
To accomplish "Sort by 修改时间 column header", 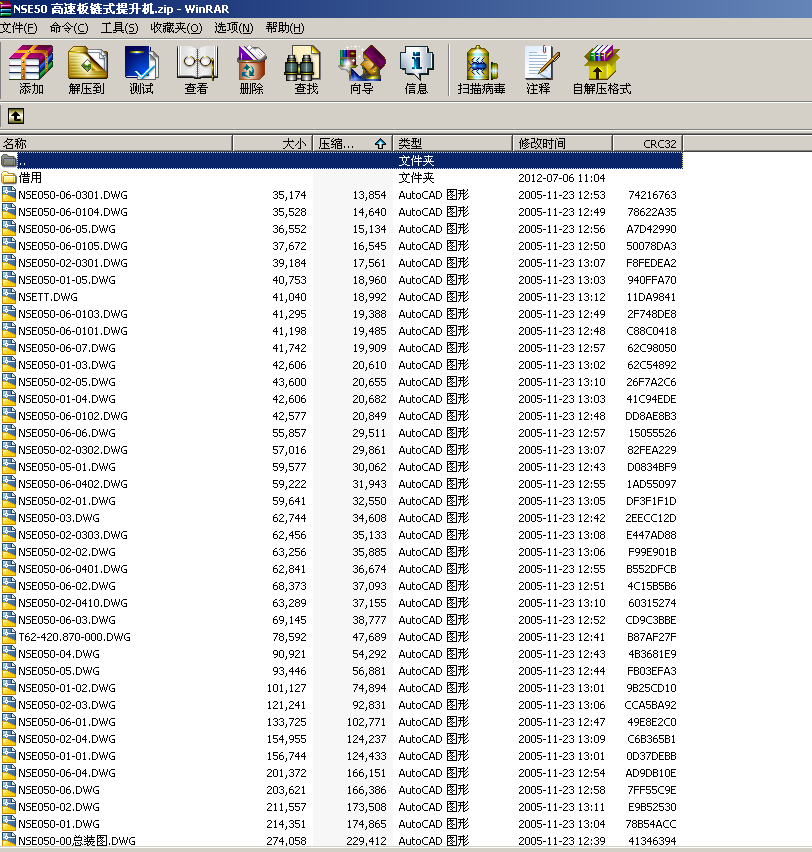I will click(x=562, y=143).
